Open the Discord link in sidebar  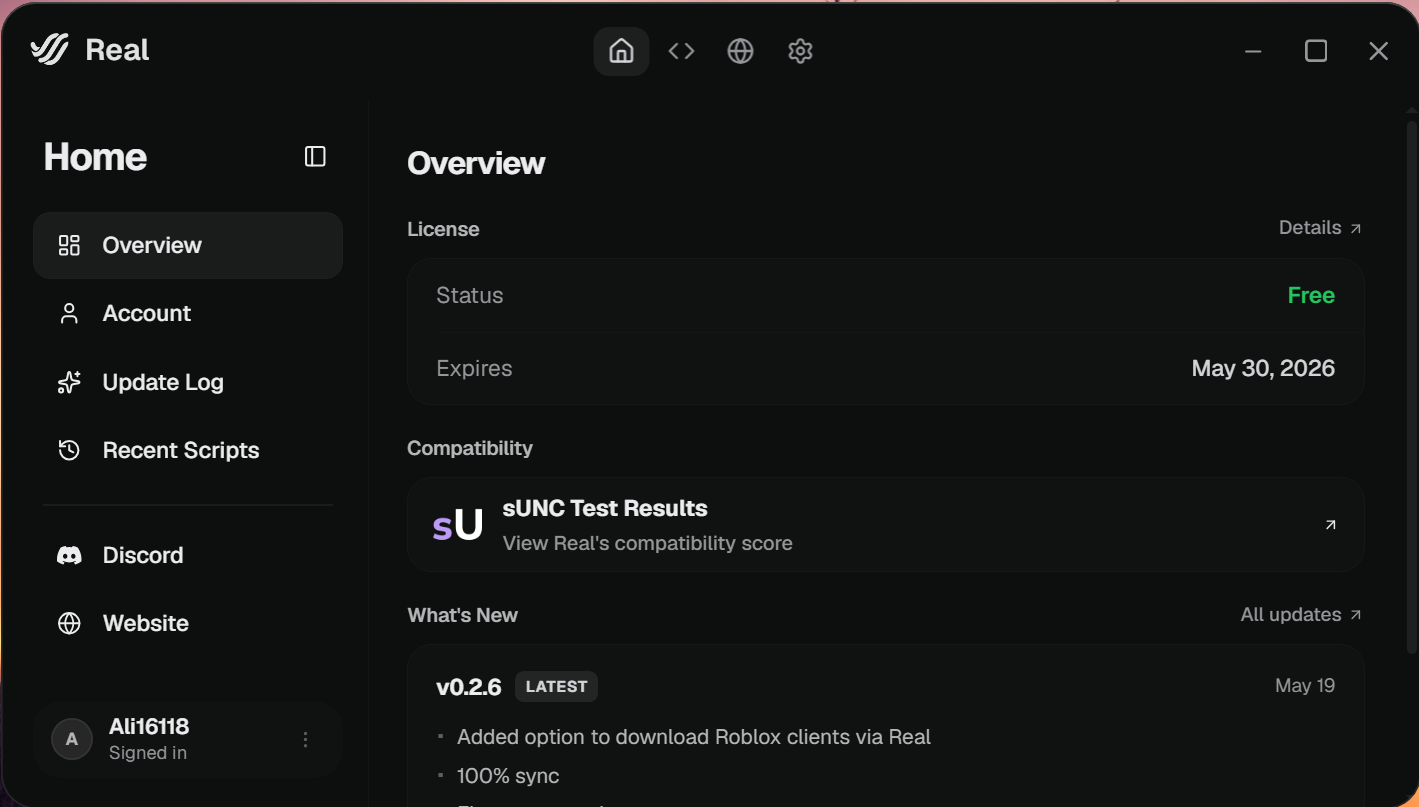pyautogui.click(x=188, y=555)
